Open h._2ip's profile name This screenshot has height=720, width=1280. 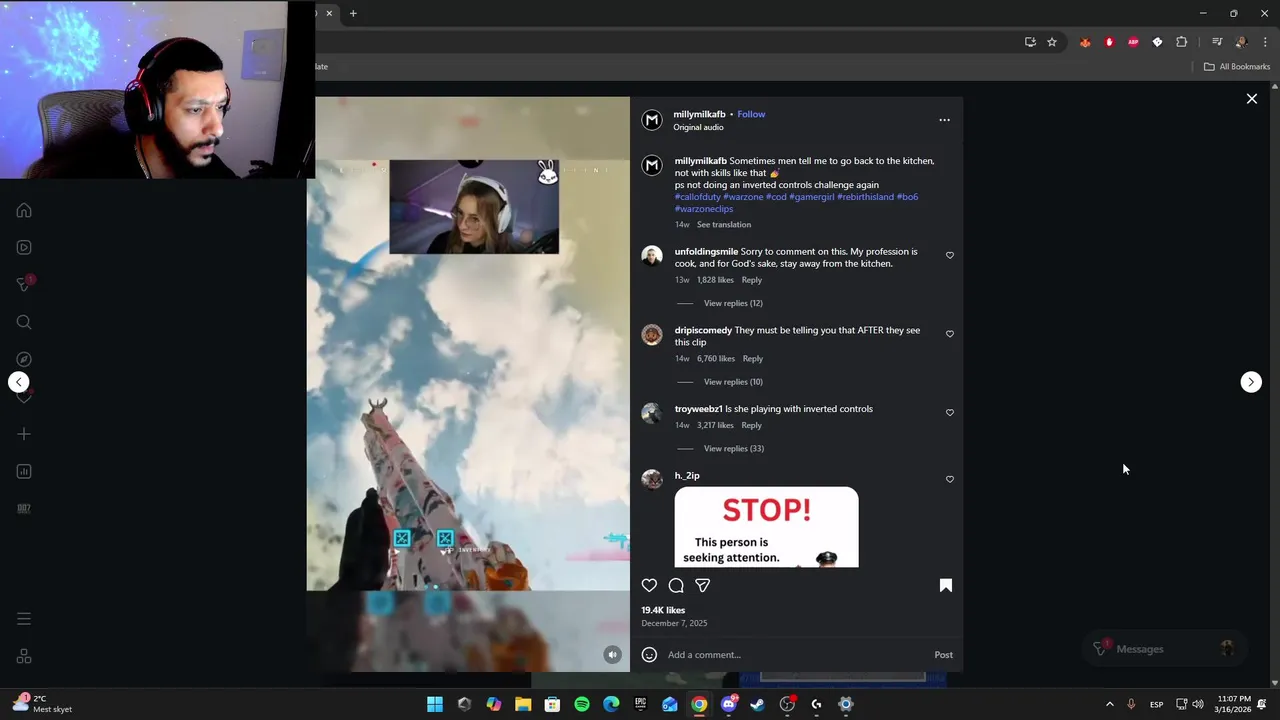(x=687, y=476)
